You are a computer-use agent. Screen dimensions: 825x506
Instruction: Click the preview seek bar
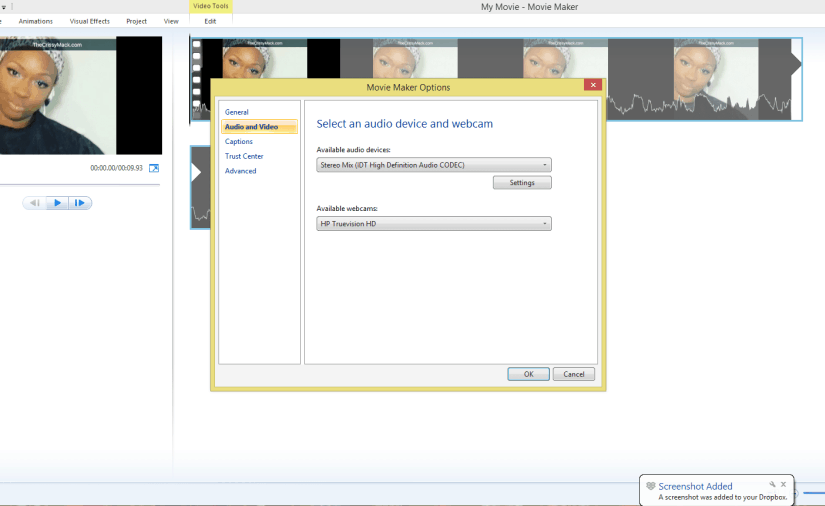pyautogui.click(x=80, y=185)
